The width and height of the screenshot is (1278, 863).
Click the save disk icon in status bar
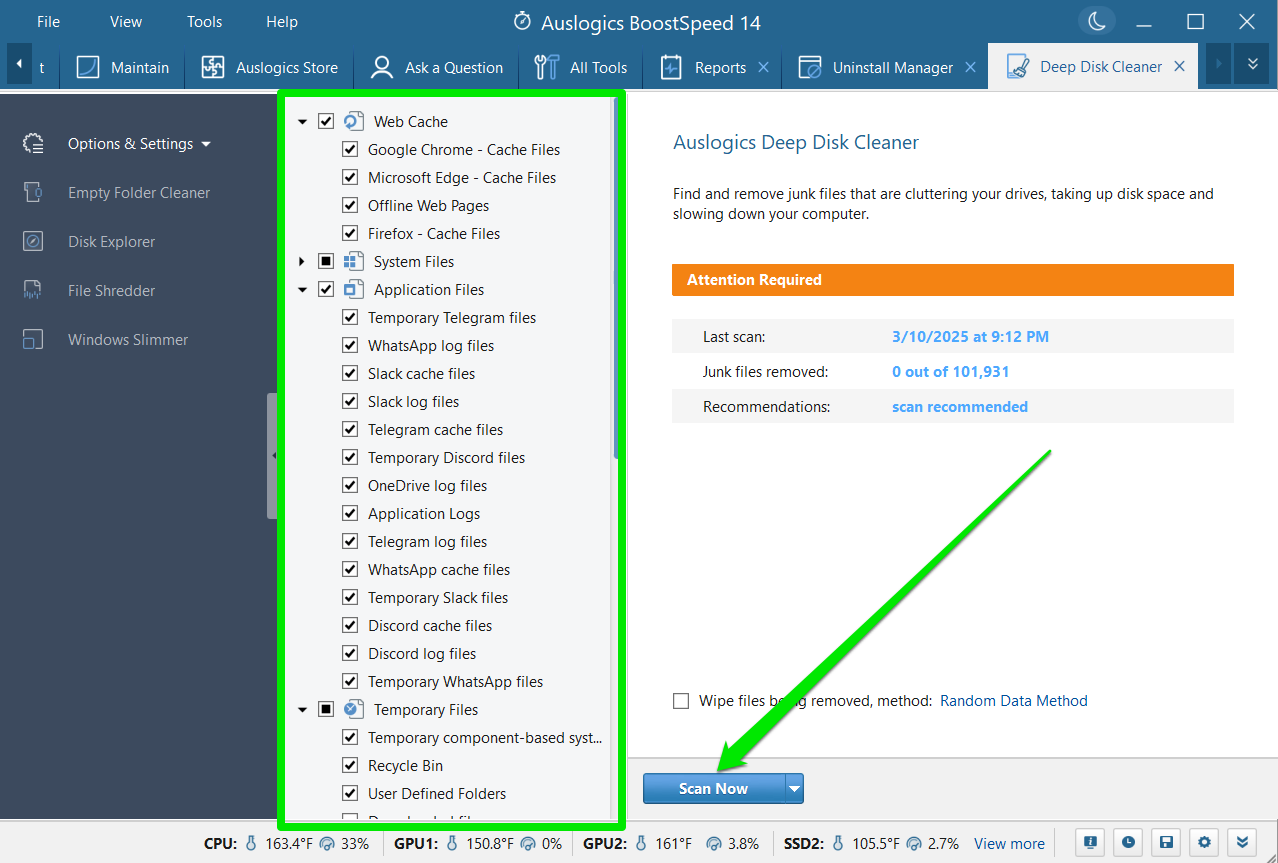[x=1165, y=842]
